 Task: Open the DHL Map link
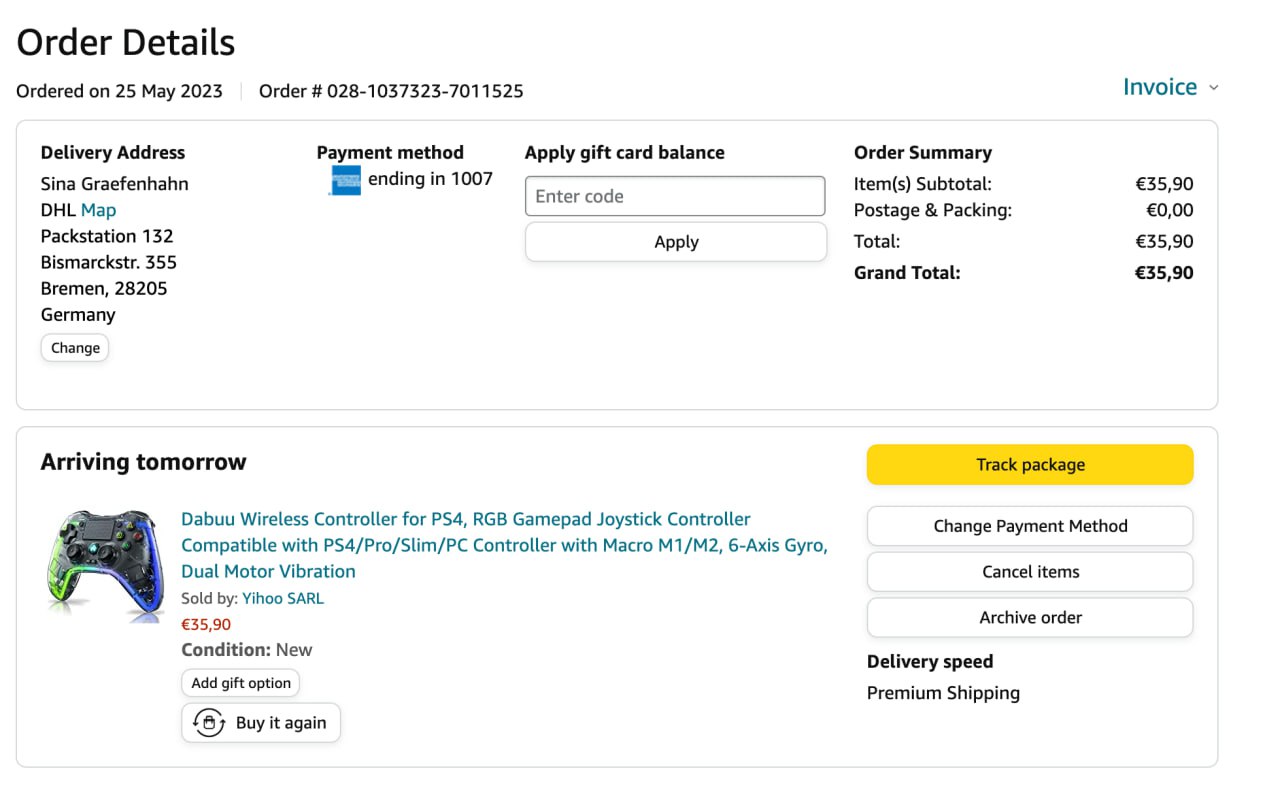coord(98,210)
